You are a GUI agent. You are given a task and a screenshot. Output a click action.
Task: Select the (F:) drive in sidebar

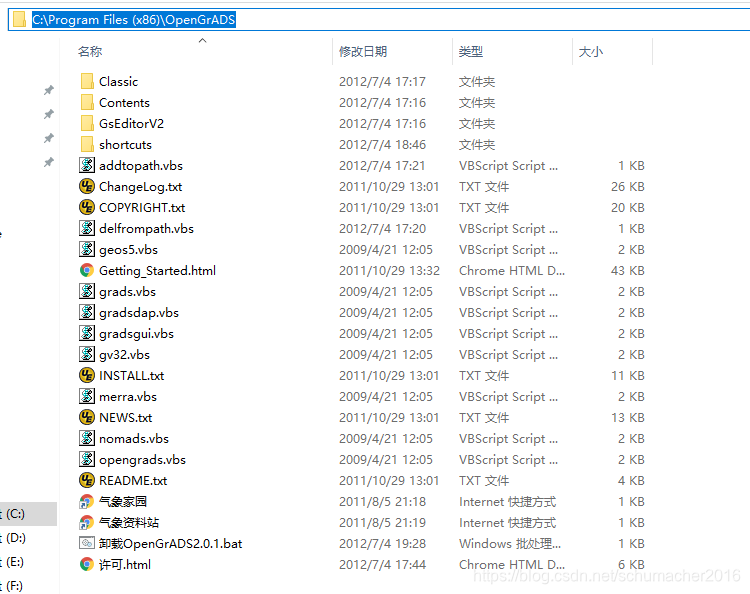14,585
